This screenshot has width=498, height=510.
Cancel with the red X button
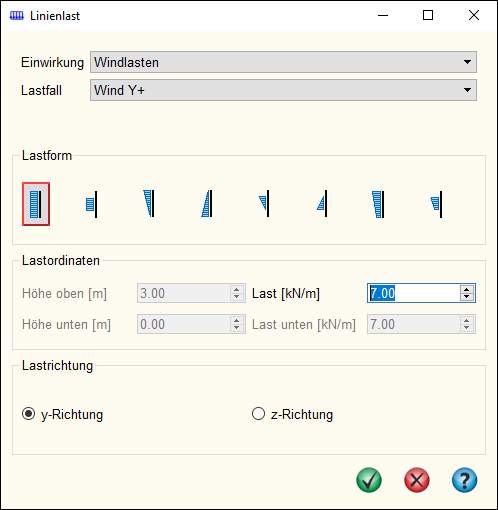click(417, 480)
